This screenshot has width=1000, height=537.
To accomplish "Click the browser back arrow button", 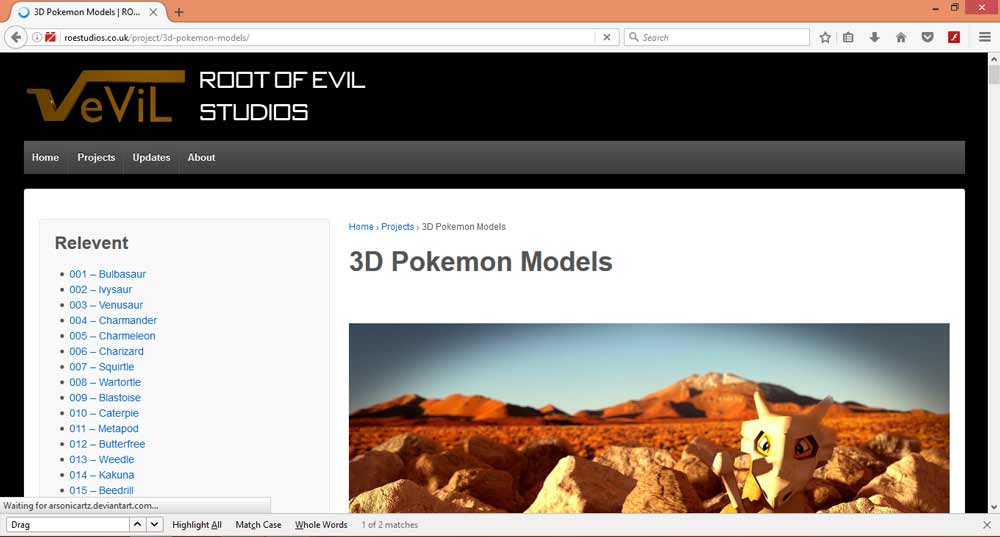I will click(16, 37).
